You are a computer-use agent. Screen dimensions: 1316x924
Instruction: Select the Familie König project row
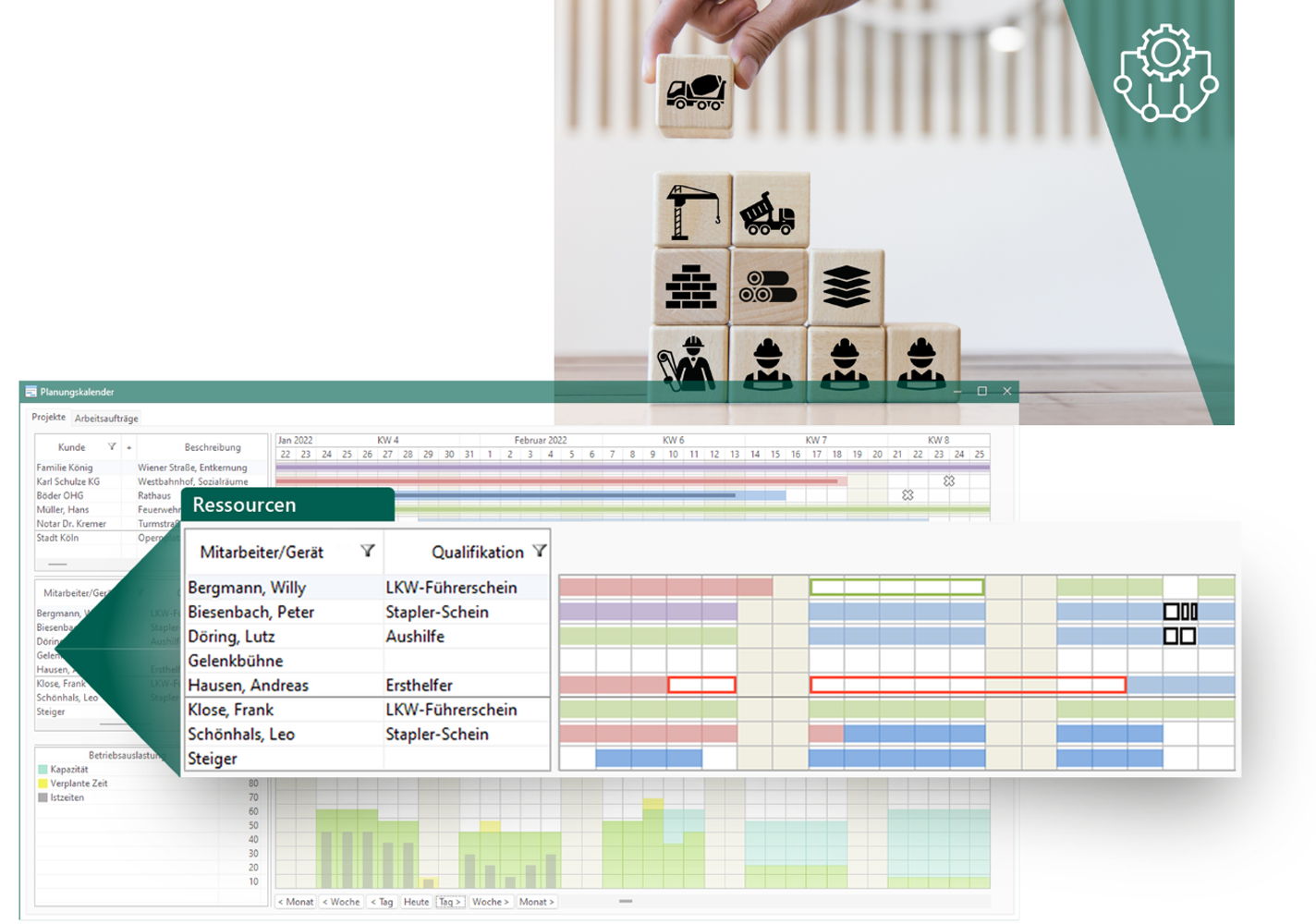[152, 468]
